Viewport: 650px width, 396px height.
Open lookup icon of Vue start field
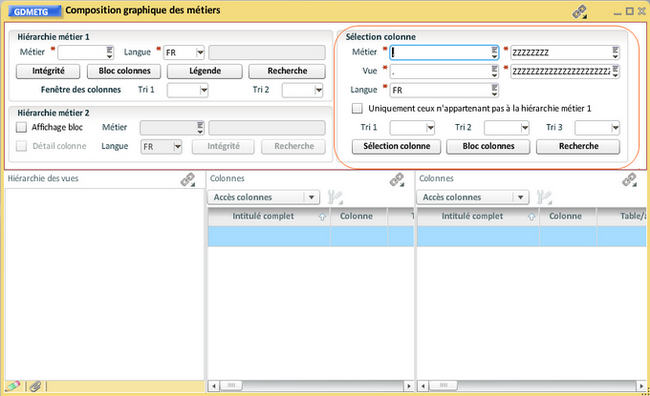(x=494, y=71)
